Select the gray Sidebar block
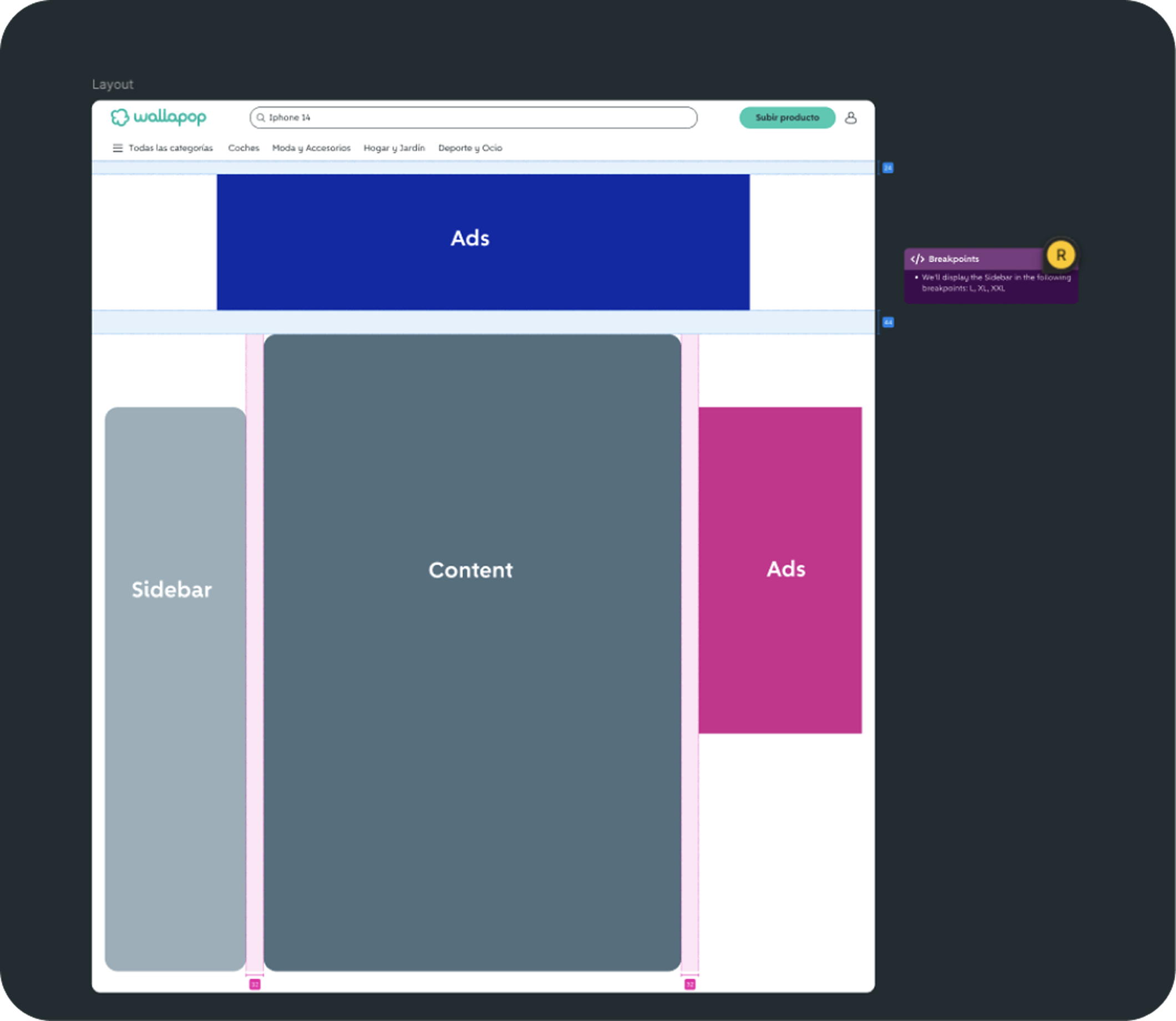The height and width of the screenshot is (1021, 1176). pos(175,688)
